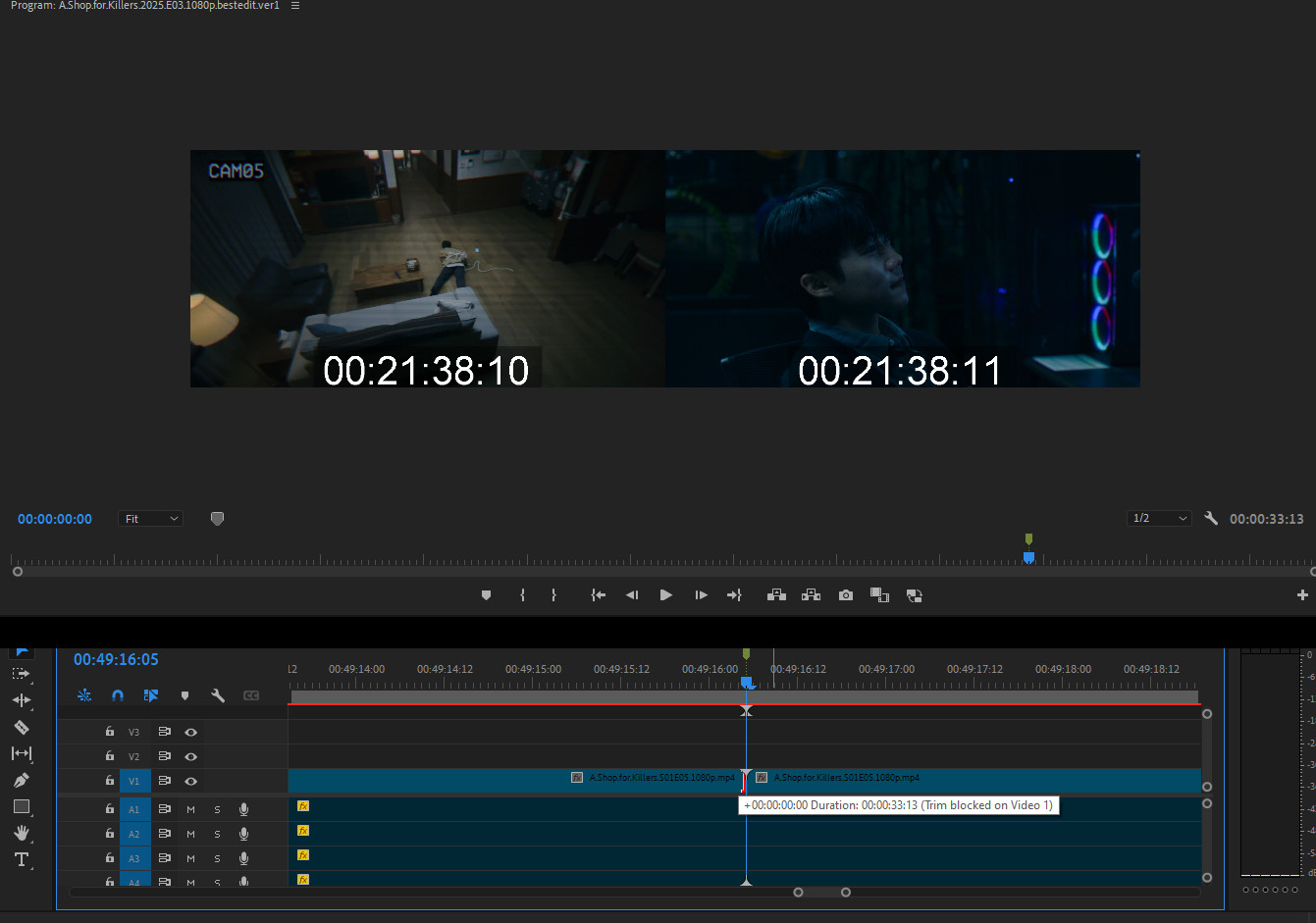Screen dimensions: 1316x923
Task: Click the Lift button in Program Monitor
Action: pos(776,595)
